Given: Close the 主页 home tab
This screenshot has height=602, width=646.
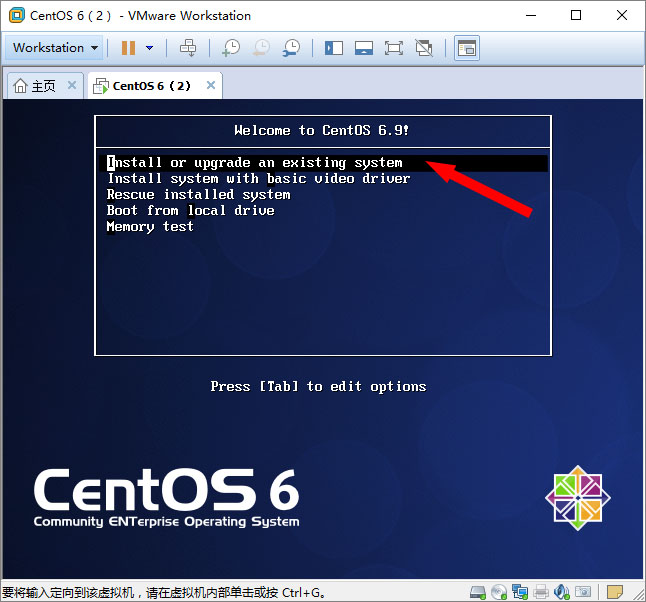Looking at the screenshot, I should 72,86.
